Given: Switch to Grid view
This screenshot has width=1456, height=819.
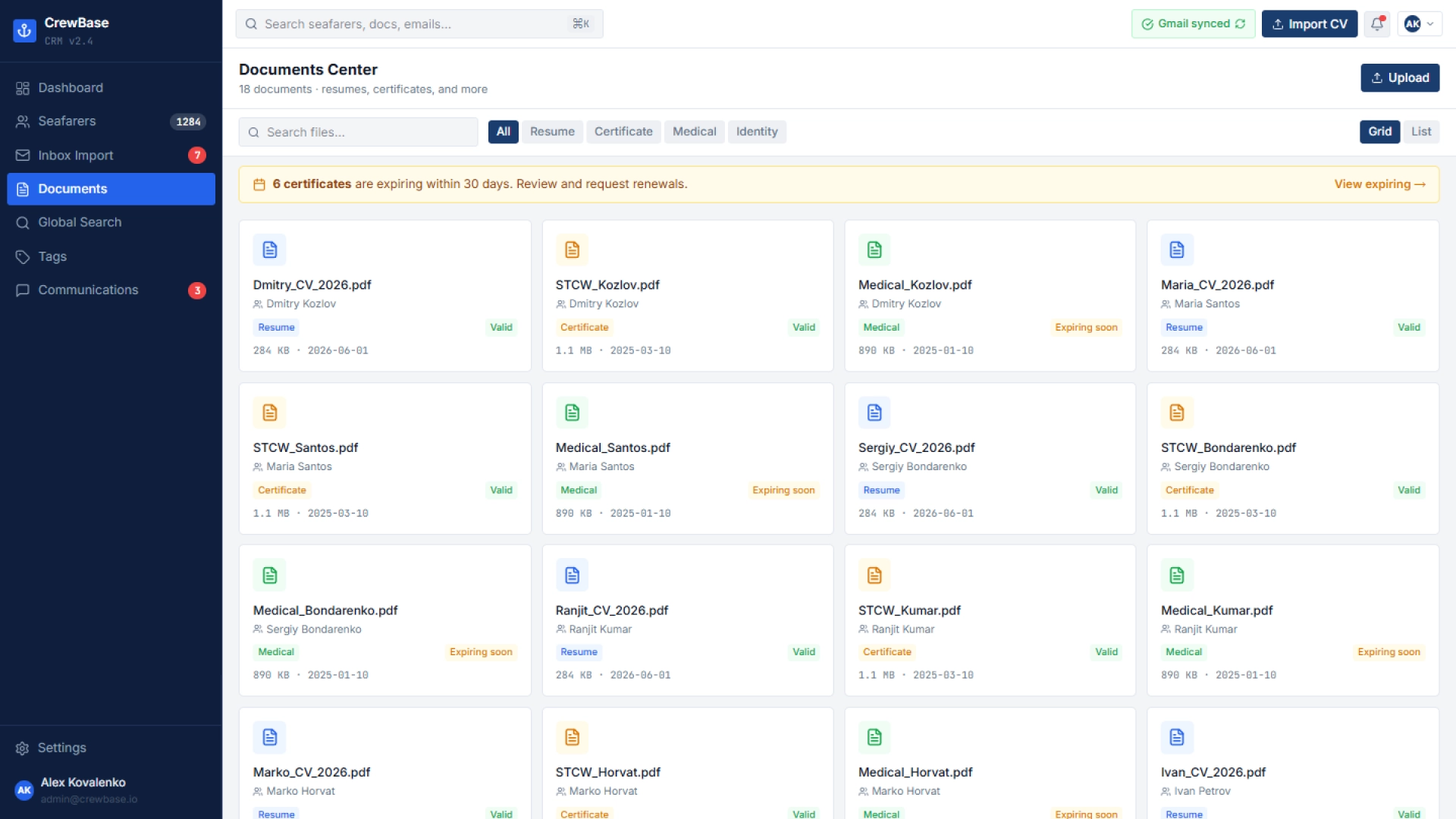Looking at the screenshot, I should pyautogui.click(x=1379, y=132).
